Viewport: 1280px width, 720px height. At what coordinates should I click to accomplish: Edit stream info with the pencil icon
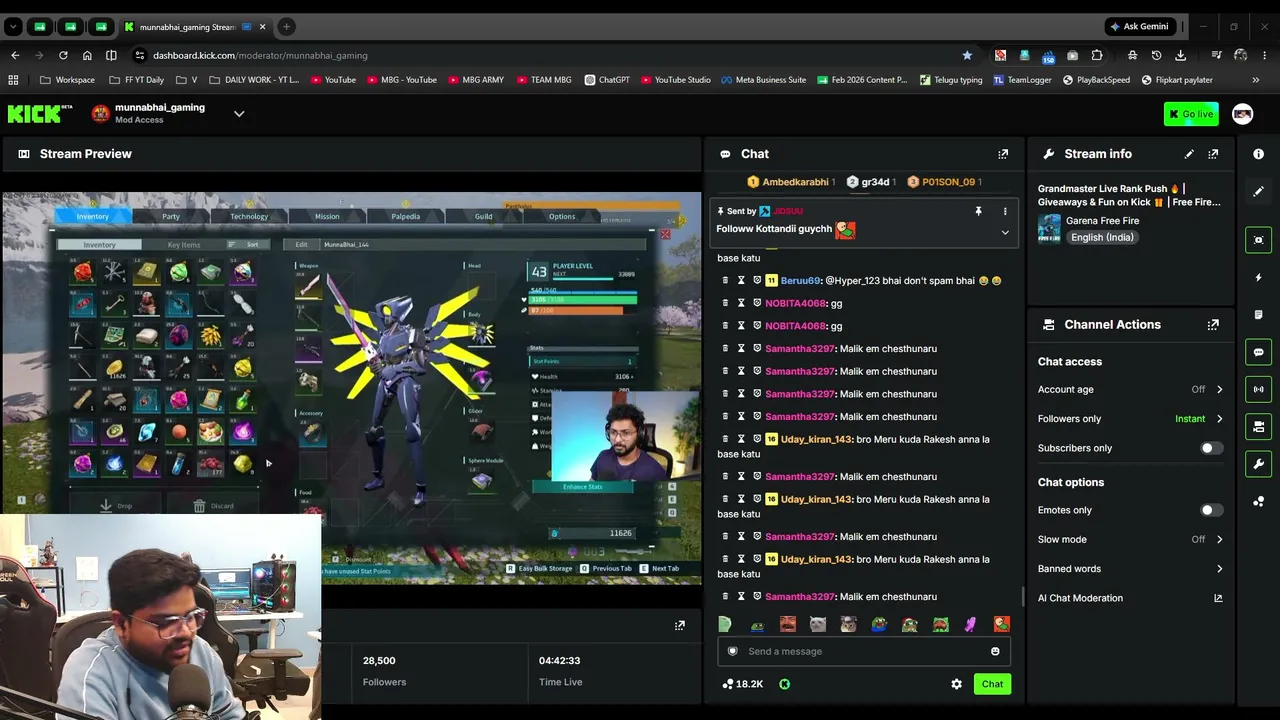click(x=1189, y=154)
